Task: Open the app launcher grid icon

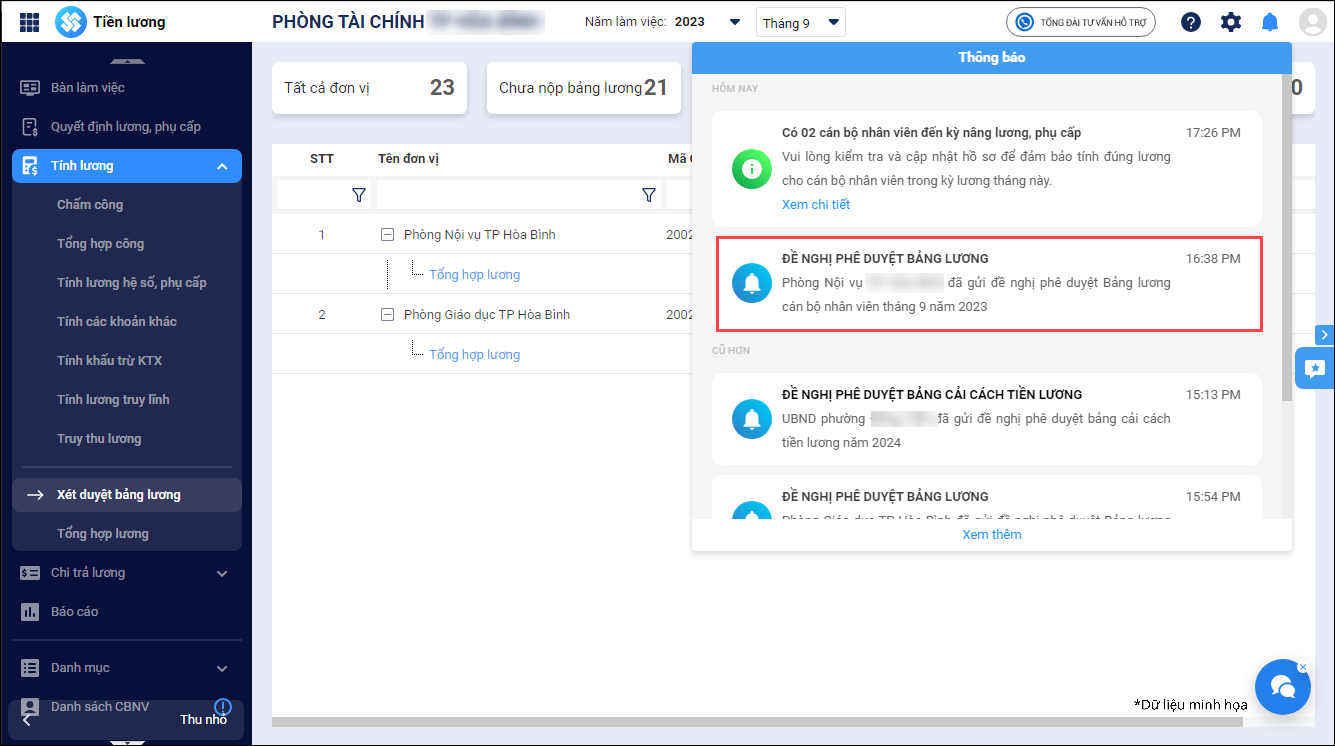Action: pos(29,22)
